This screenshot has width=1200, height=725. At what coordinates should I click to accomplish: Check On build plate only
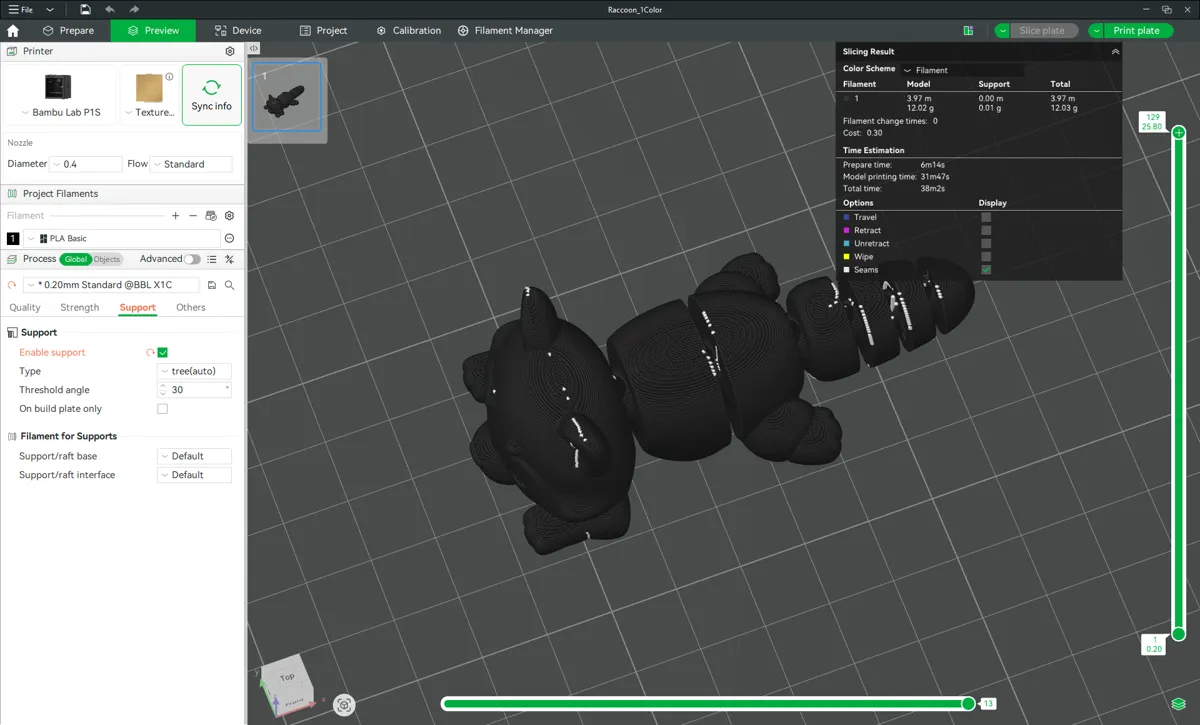(x=163, y=409)
